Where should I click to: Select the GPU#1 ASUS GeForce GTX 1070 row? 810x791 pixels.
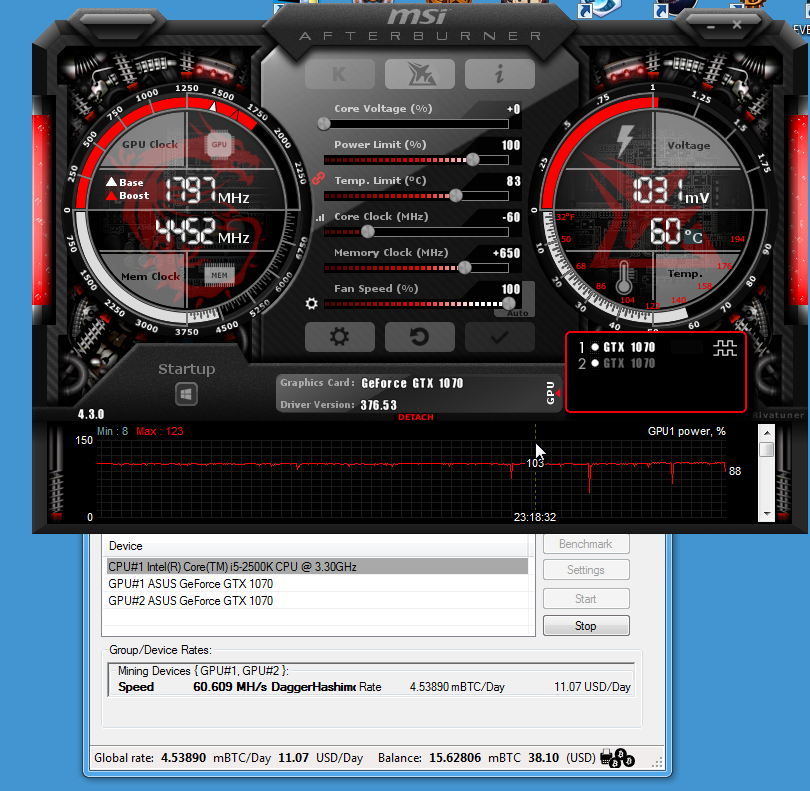(317, 584)
